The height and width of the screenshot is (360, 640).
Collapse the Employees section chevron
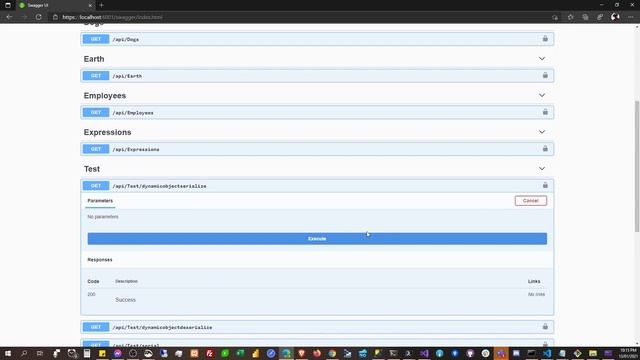pos(542,96)
